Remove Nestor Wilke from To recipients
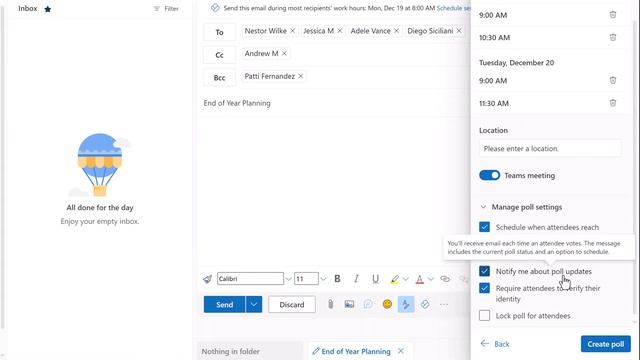Screen dimensions: 640x360 pyautogui.click(x=292, y=31)
